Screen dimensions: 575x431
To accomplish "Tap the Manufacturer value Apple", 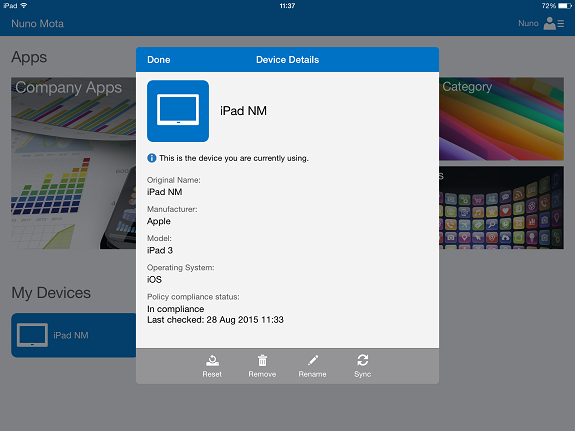I will tap(159, 221).
